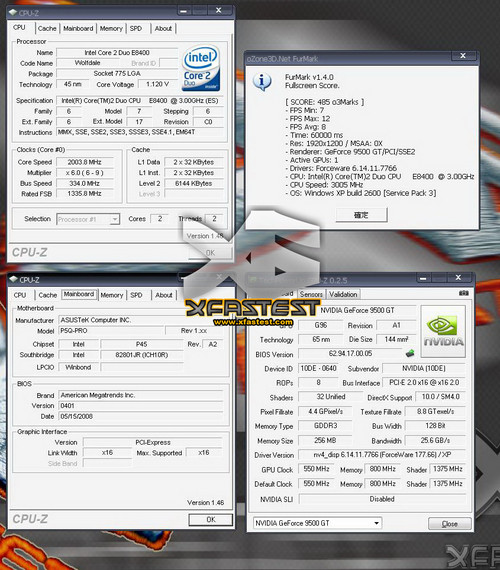Click the green BIOS save chip icon

coord(410,353)
